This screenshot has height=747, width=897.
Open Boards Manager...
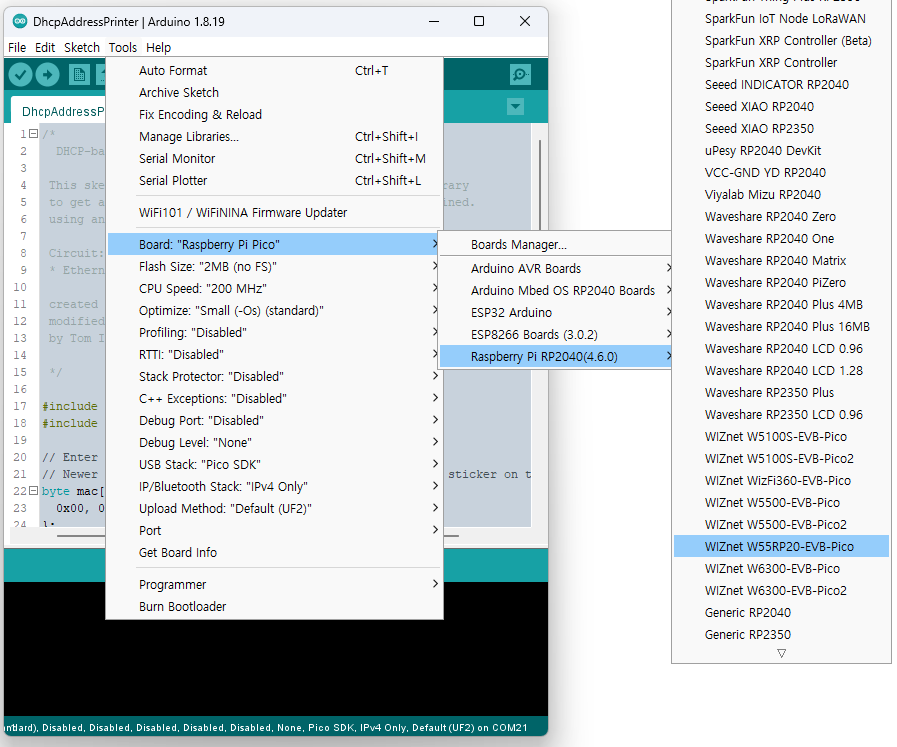[x=555, y=245]
